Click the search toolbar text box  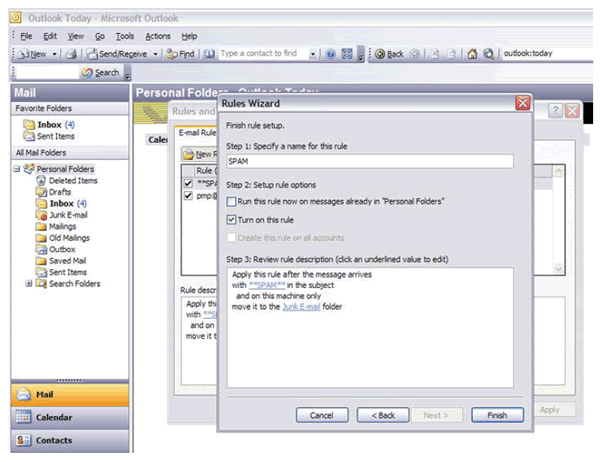(48, 72)
